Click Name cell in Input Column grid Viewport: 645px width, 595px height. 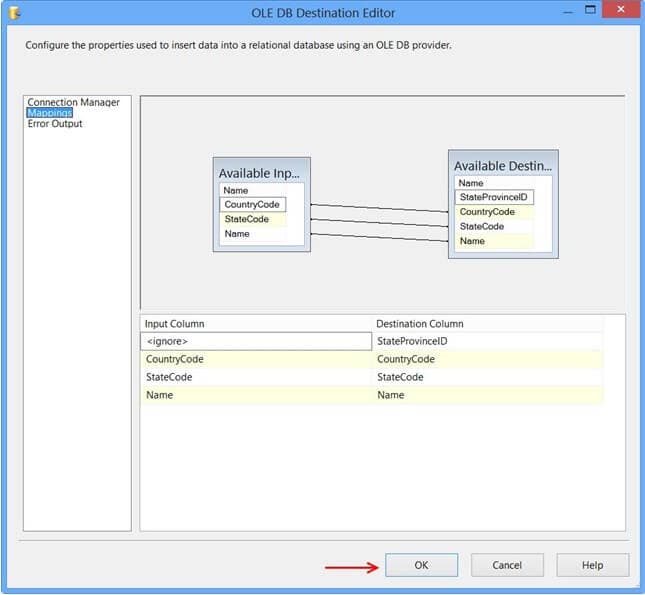(256, 395)
